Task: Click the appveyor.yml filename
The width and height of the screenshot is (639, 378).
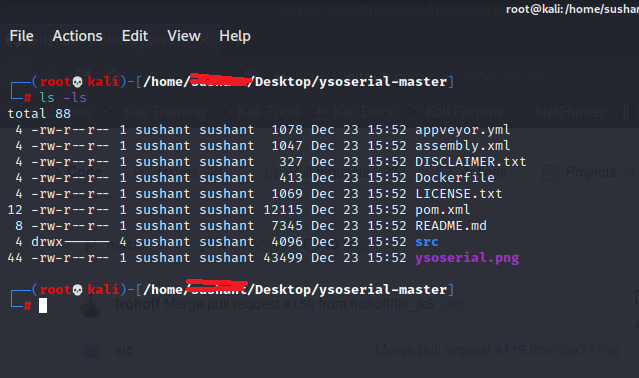Action: 463,130
